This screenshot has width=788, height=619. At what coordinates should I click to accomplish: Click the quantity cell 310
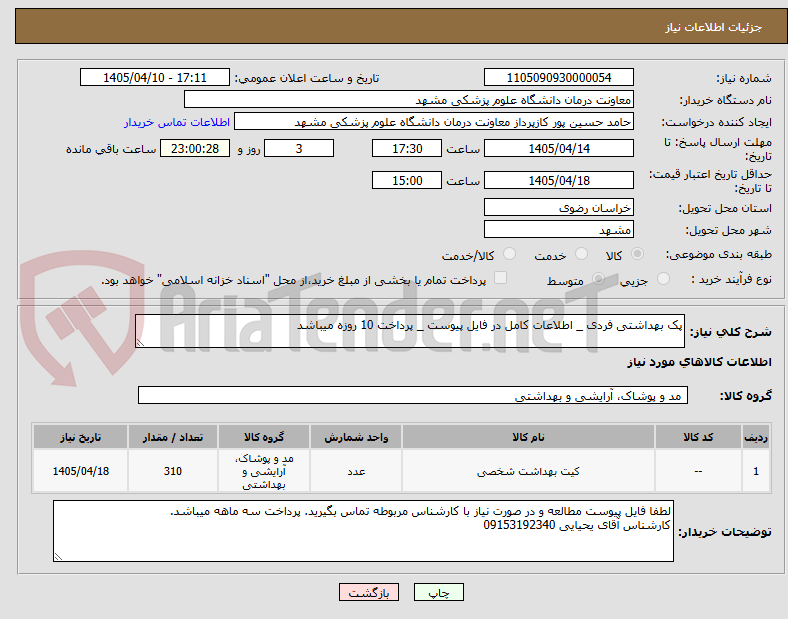tap(172, 471)
